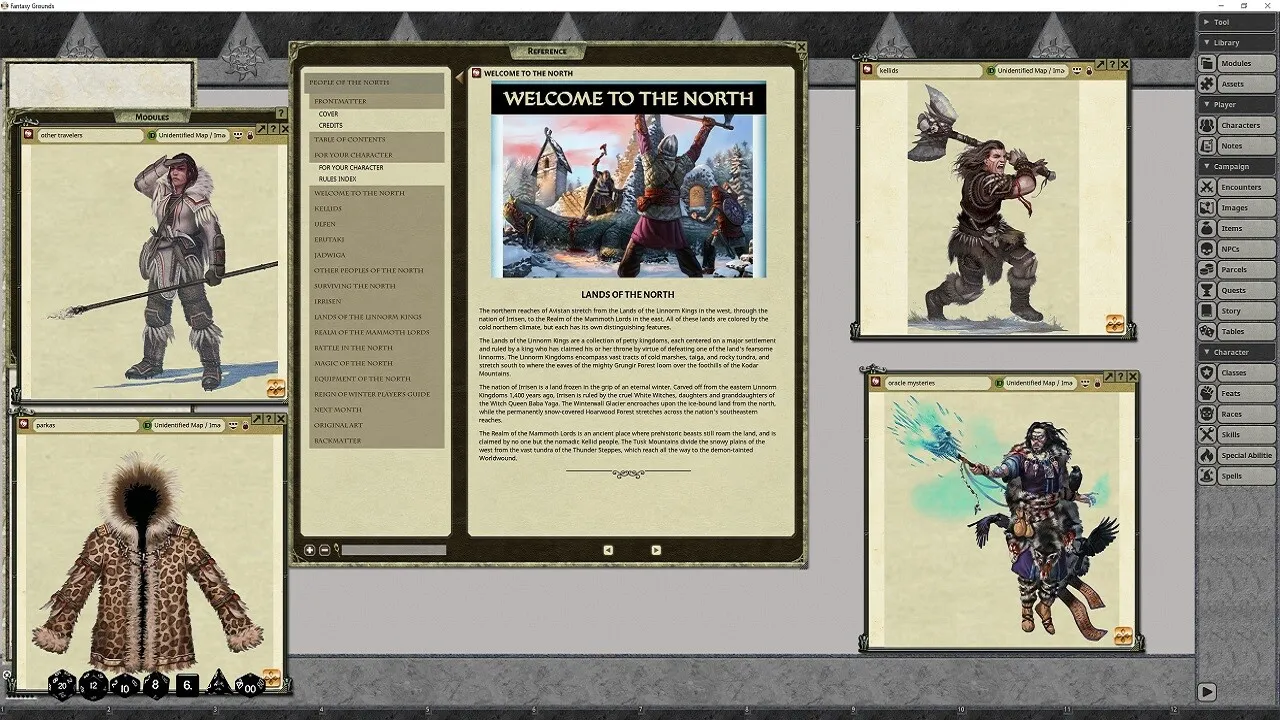Click the orange toolbar icon in kellids image
Screen dimensions: 1280x720
coord(1115,323)
